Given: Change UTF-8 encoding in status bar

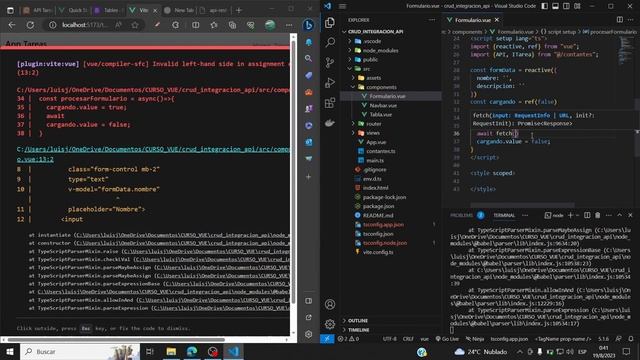Looking at the screenshot, I should point(390,339).
